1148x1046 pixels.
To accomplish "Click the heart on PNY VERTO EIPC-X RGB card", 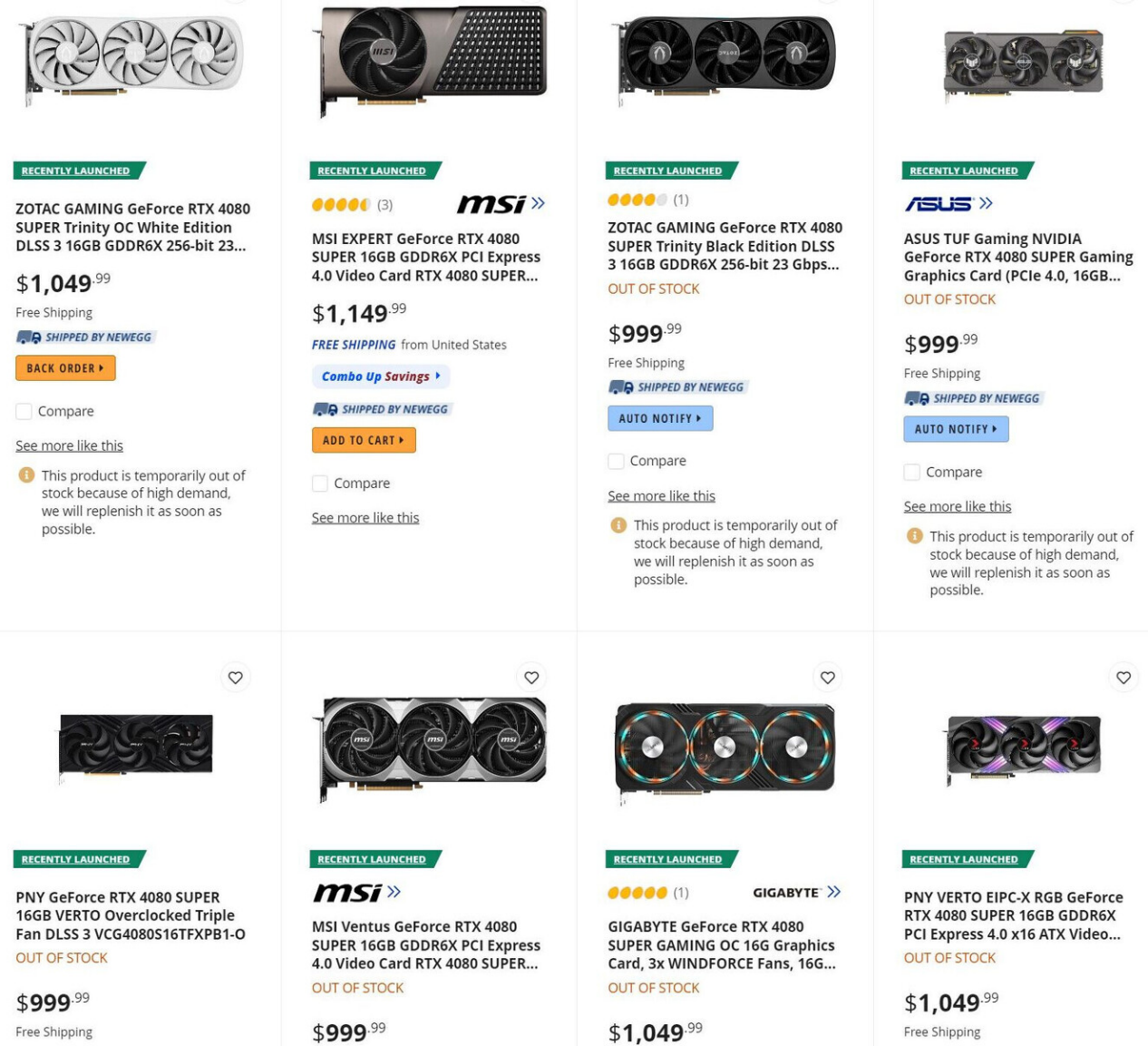I will [1123, 677].
